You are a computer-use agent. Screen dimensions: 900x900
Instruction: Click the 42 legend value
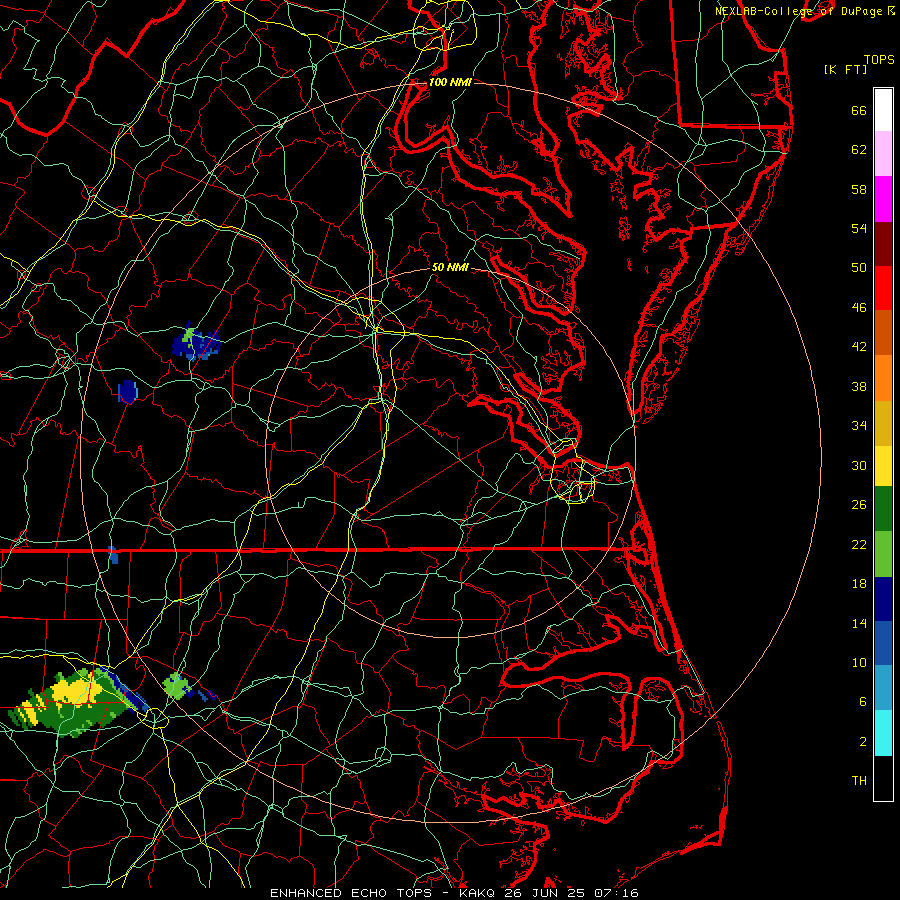tap(859, 347)
